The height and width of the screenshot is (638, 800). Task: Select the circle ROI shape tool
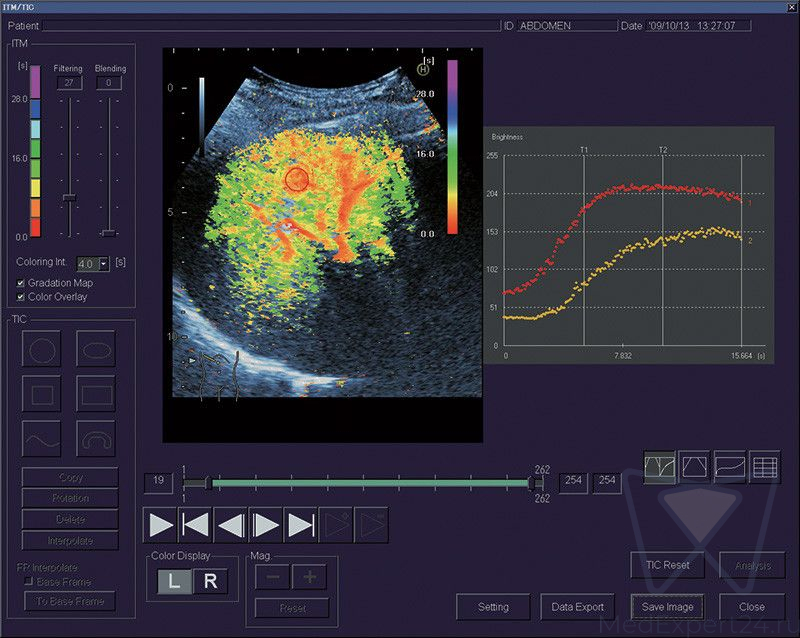(x=41, y=348)
